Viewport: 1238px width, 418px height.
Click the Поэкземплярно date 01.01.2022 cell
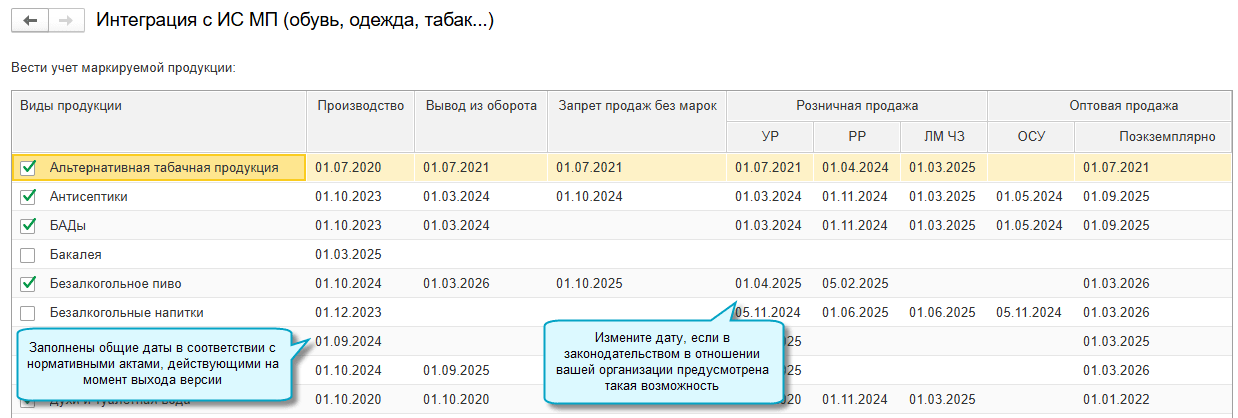coord(1116,400)
